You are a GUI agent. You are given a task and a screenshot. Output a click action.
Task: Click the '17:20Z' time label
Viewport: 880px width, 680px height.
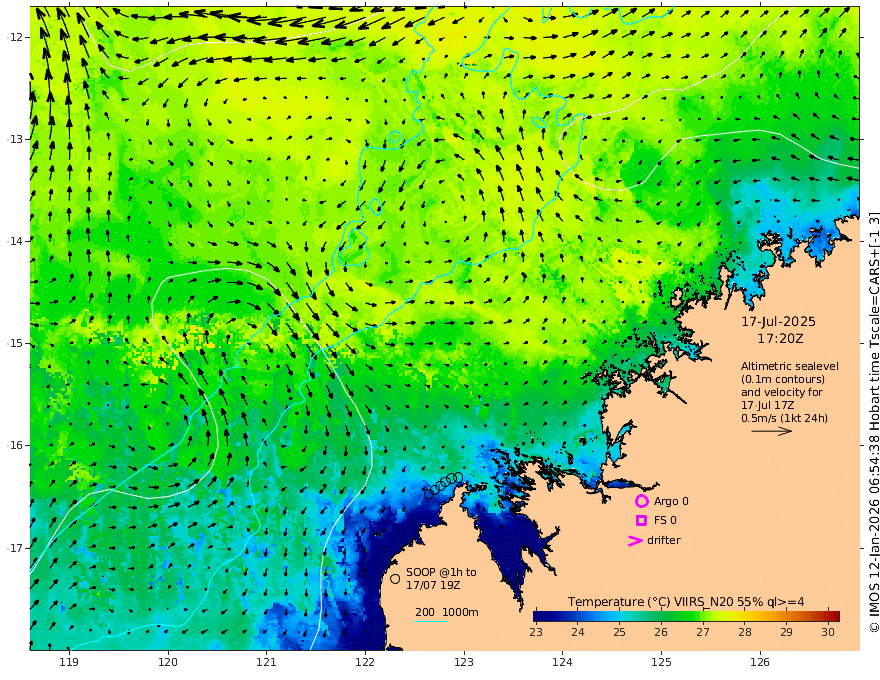[x=780, y=339]
